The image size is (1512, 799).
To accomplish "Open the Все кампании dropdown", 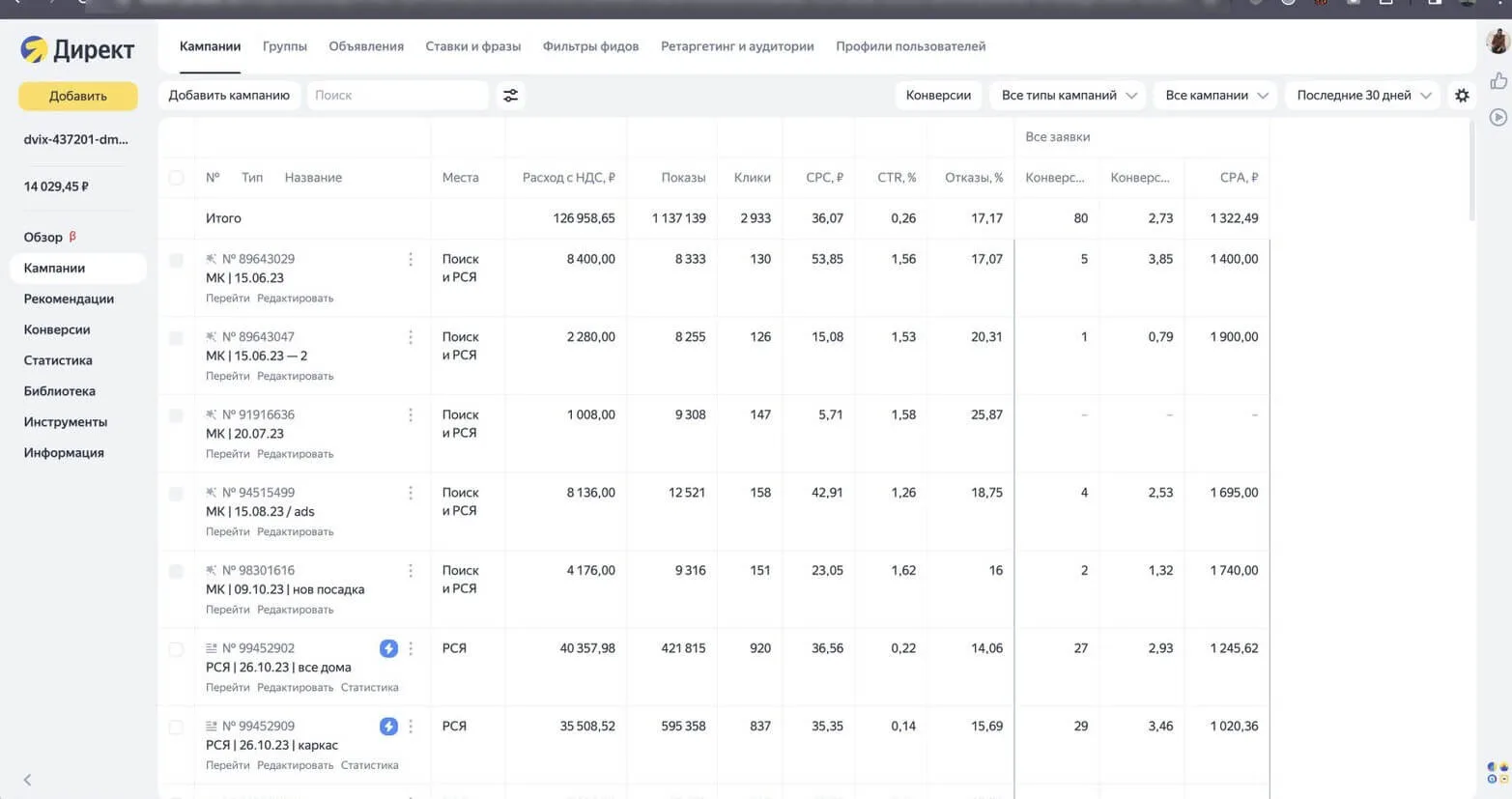I will [1216, 96].
